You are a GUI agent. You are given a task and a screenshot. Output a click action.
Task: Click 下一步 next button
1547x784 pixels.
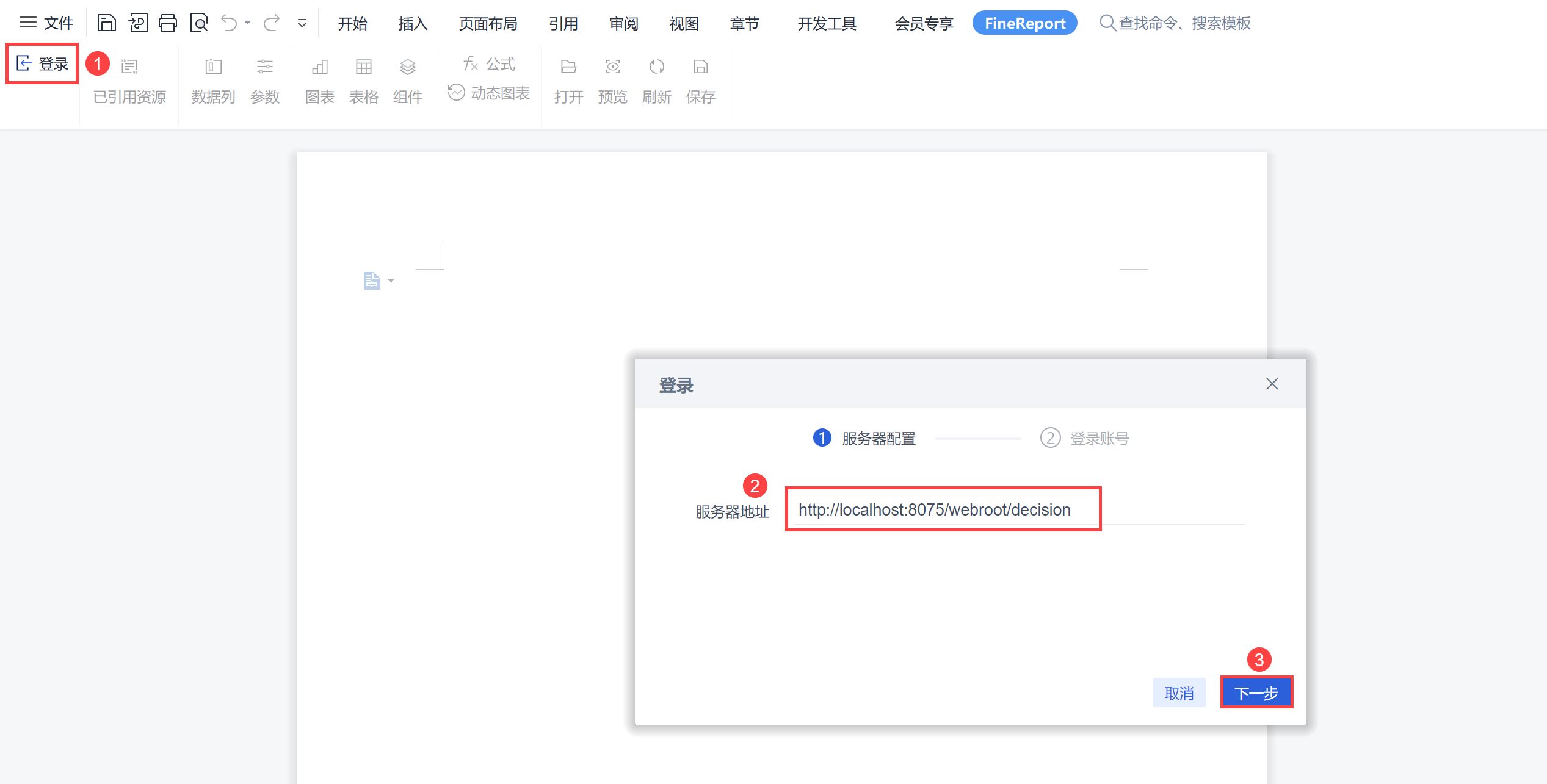pyautogui.click(x=1256, y=693)
